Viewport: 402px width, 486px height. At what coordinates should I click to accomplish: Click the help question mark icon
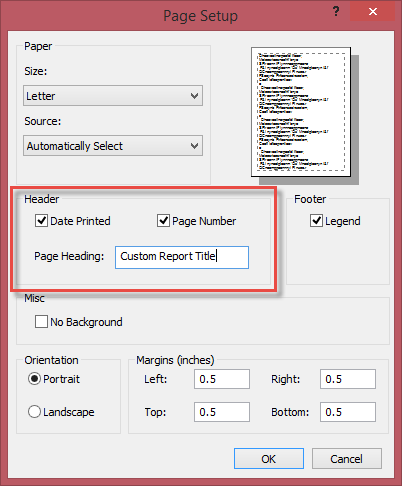click(x=336, y=12)
